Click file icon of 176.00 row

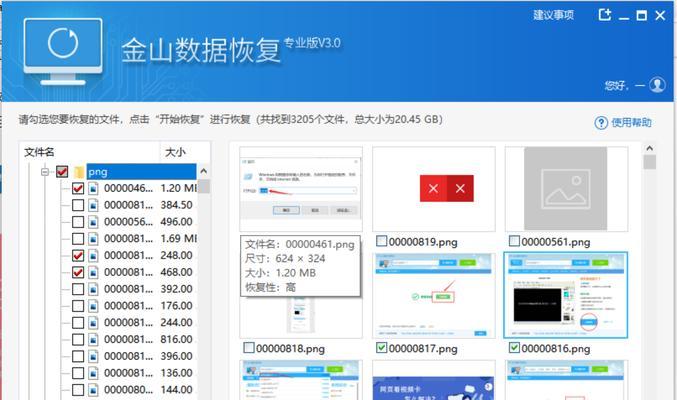(93, 306)
